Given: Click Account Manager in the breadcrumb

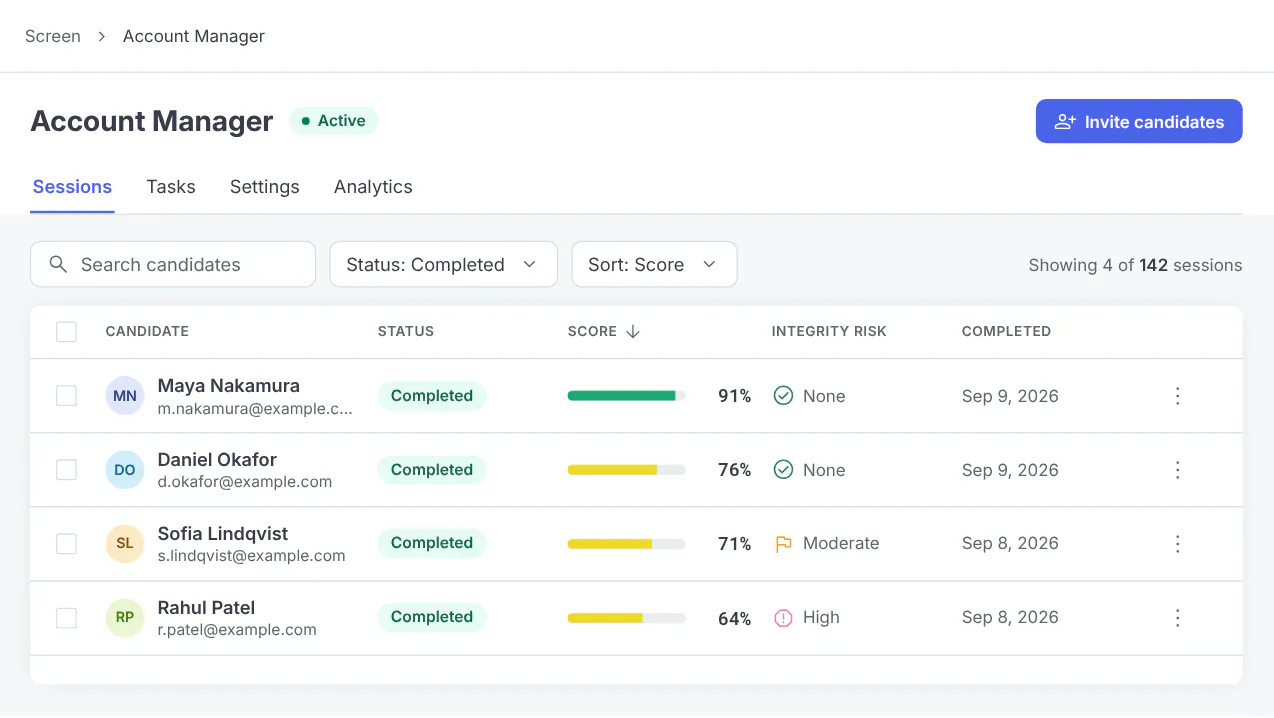Looking at the screenshot, I should tap(194, 36).
